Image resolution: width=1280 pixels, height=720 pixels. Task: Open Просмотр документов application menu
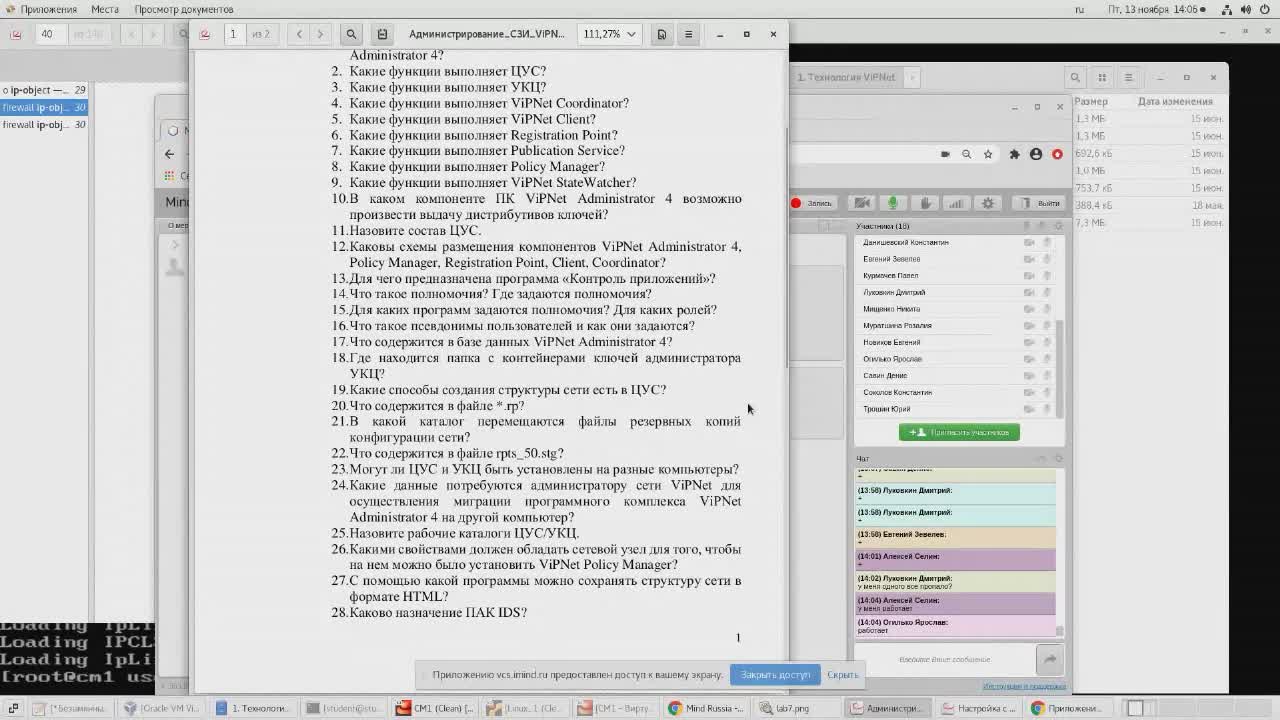pyautogui.click(x=184, y=9)
